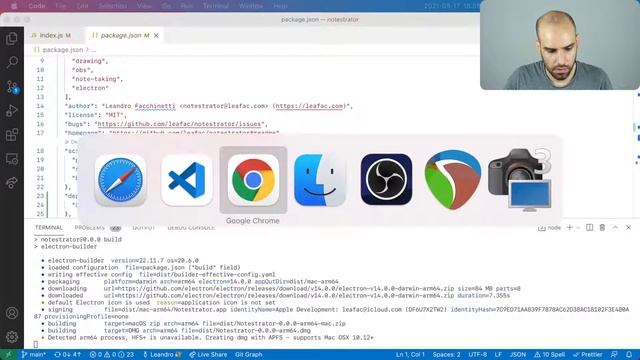
Task: Open the Remote Explorer view
Action: point(12,158)
